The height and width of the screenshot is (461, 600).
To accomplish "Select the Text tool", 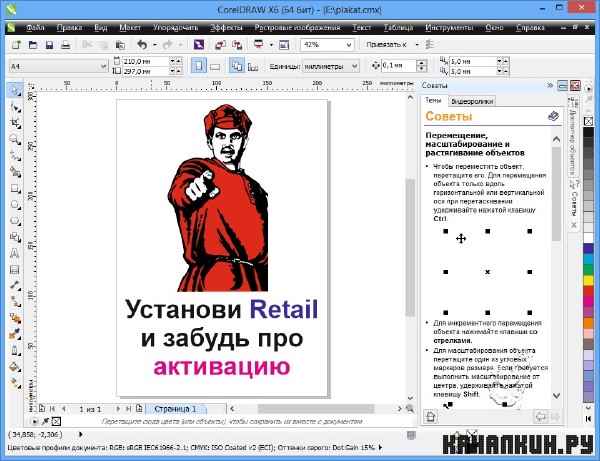I will [x=15, y=253].
